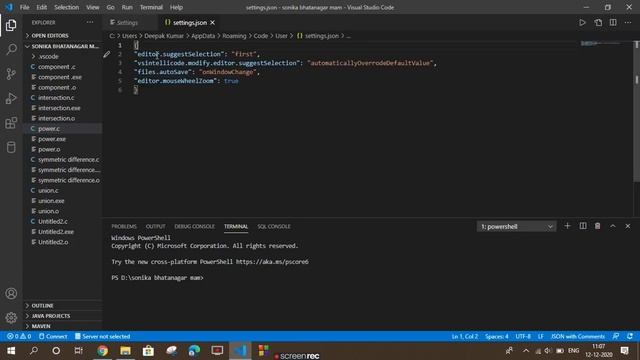Open Task View on the taskbar
The height and width of the screenshot is (360, 640).
click(78, 351)
